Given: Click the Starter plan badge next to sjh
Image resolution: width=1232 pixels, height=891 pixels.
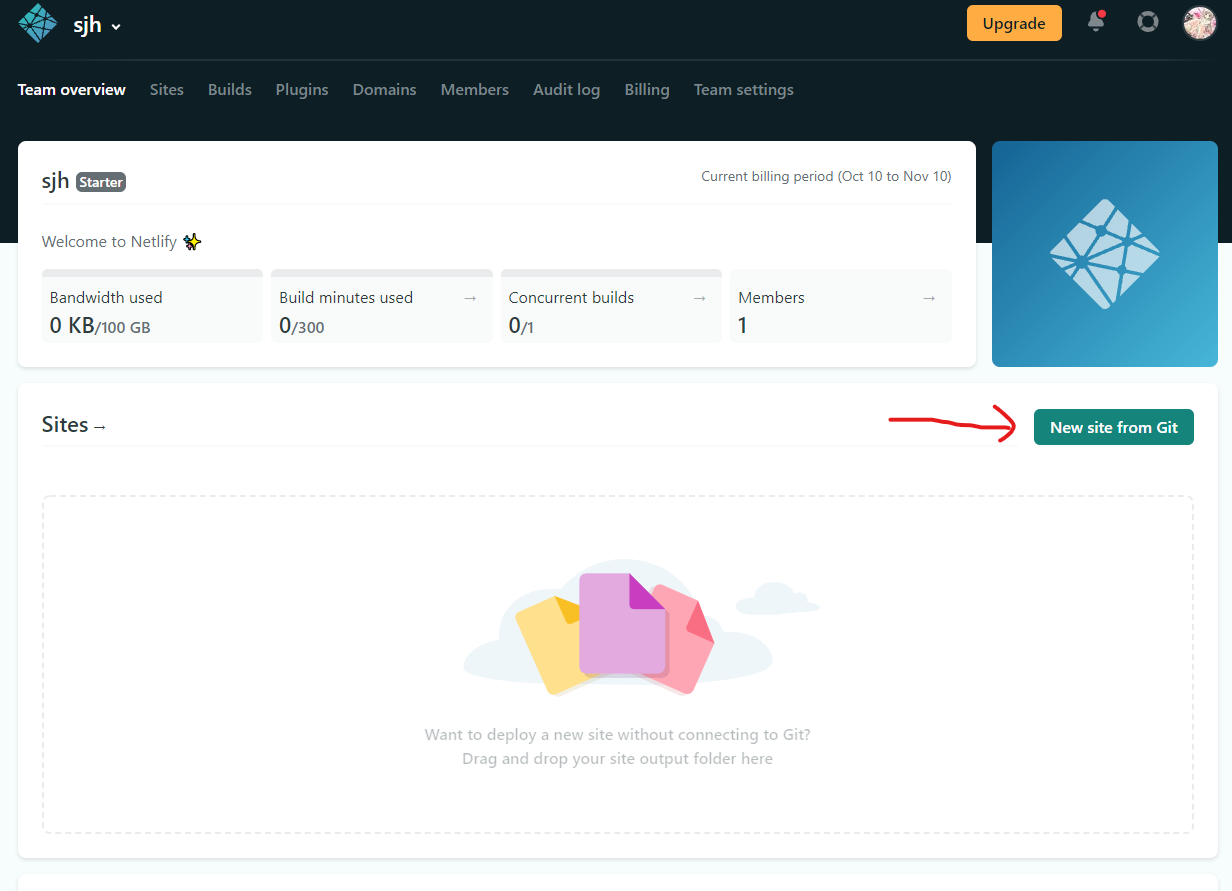Looking at the screenshot, I should tap(100, 182).
